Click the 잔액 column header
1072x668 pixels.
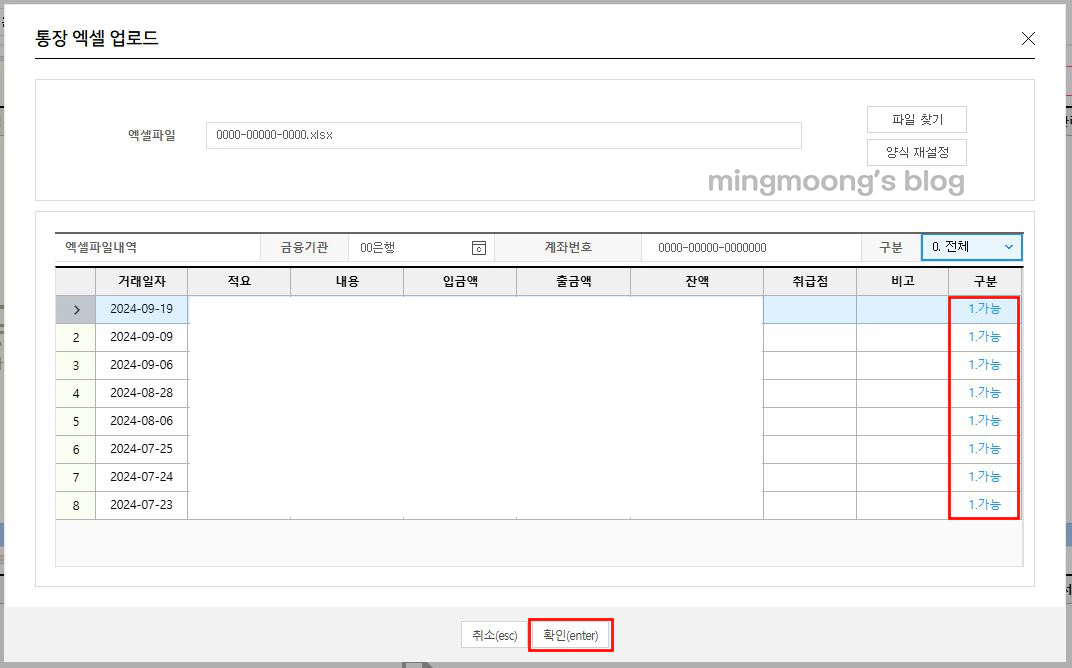tap(696, 281)
